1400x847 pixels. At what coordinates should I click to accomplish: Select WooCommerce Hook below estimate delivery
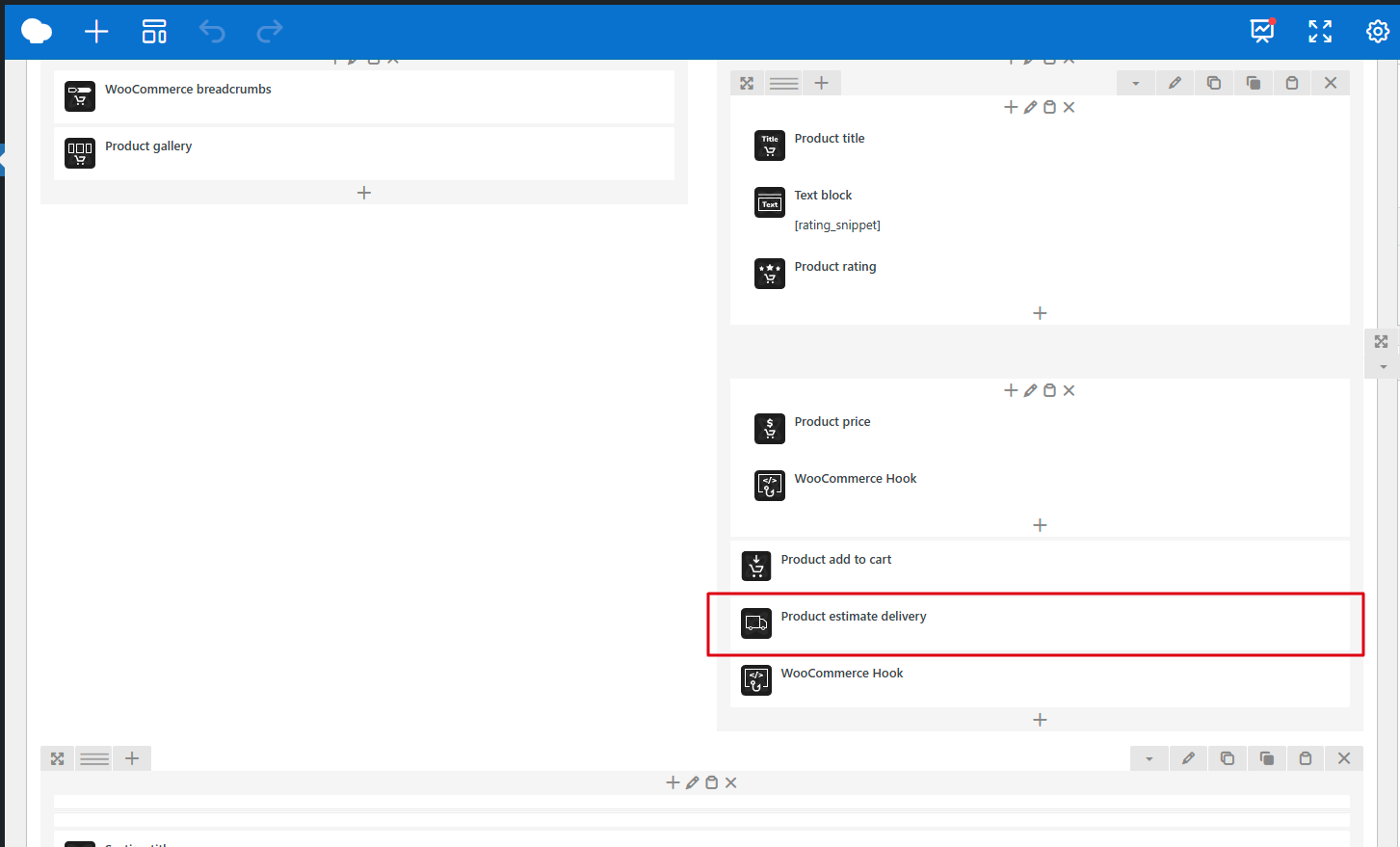(x=1040, y=680)
